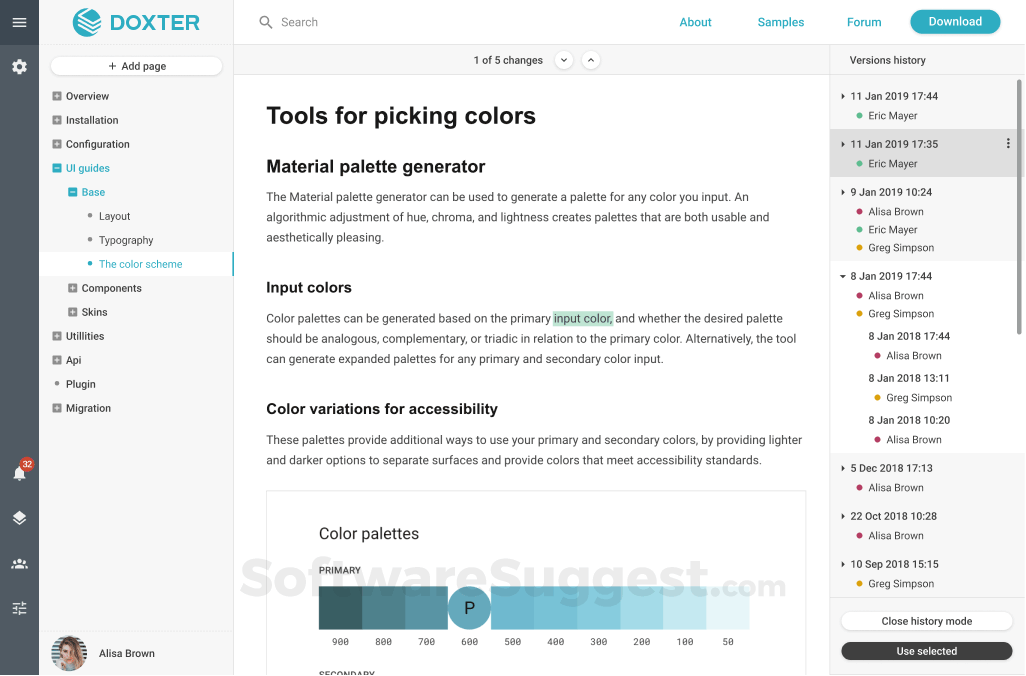The height and width of the screenshot is (676, 1026).
Task: Collapse the UI guides section
Action: [x=57, y=168]
